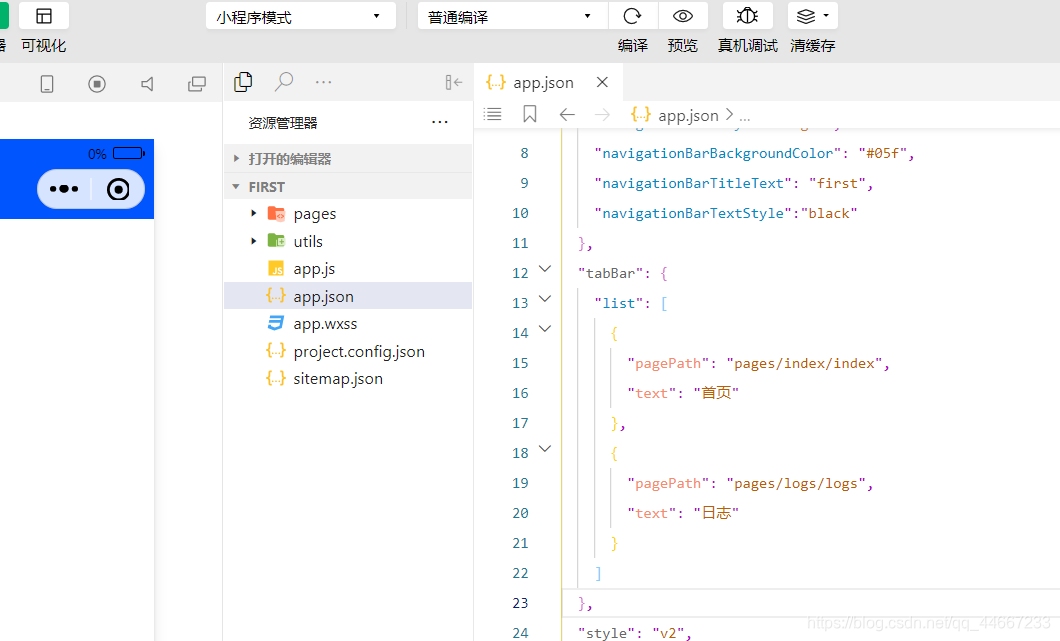This screenshot has width=1060, height=641.
Task: Collapse the list array fold arrow on line 13
Action: pos(545,299)
